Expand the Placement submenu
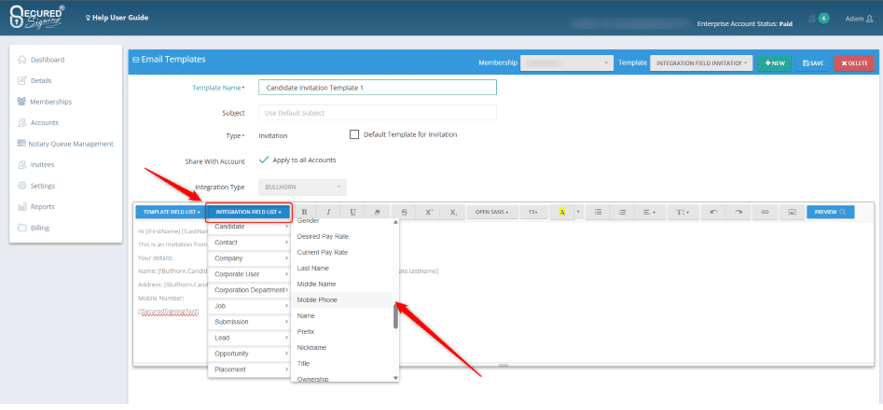 pyautogui.click(x=249, y=369)
